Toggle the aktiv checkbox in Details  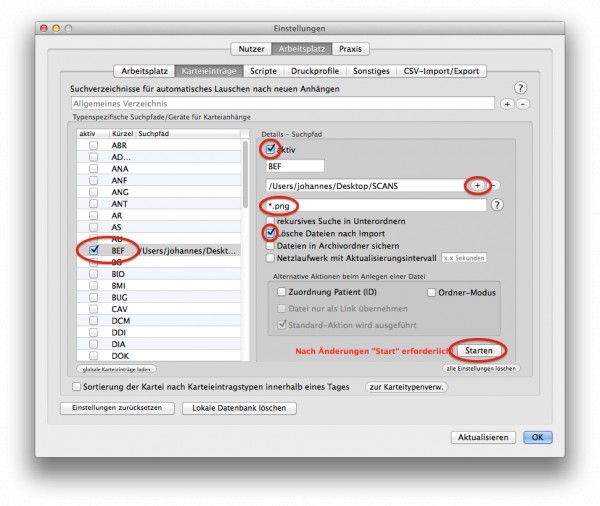(x=271, y=149)
